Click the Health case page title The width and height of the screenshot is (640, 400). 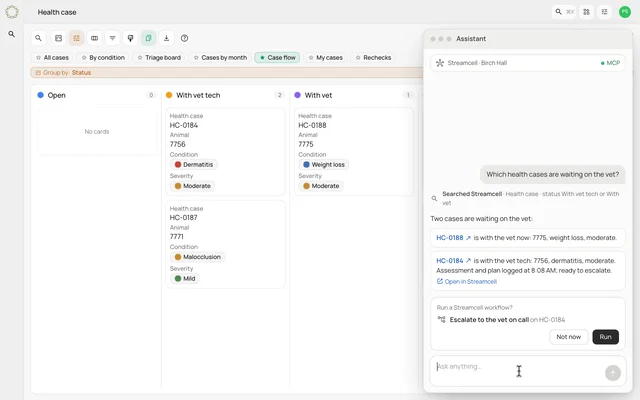[x=57, y=12]
